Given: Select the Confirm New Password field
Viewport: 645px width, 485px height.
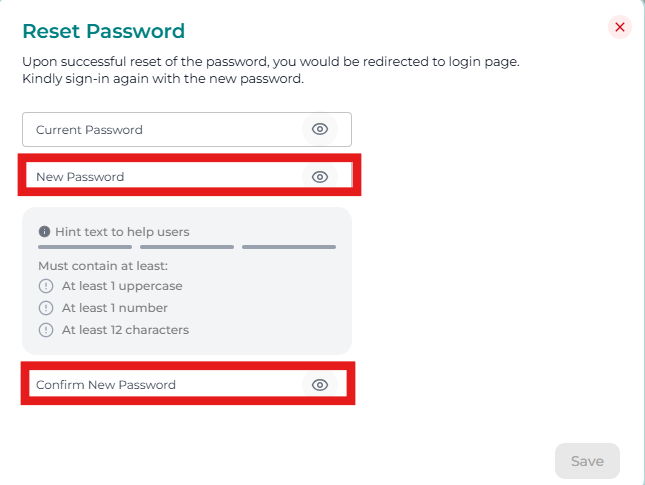Looking at the screenshot, I should (x=160, y=385).
